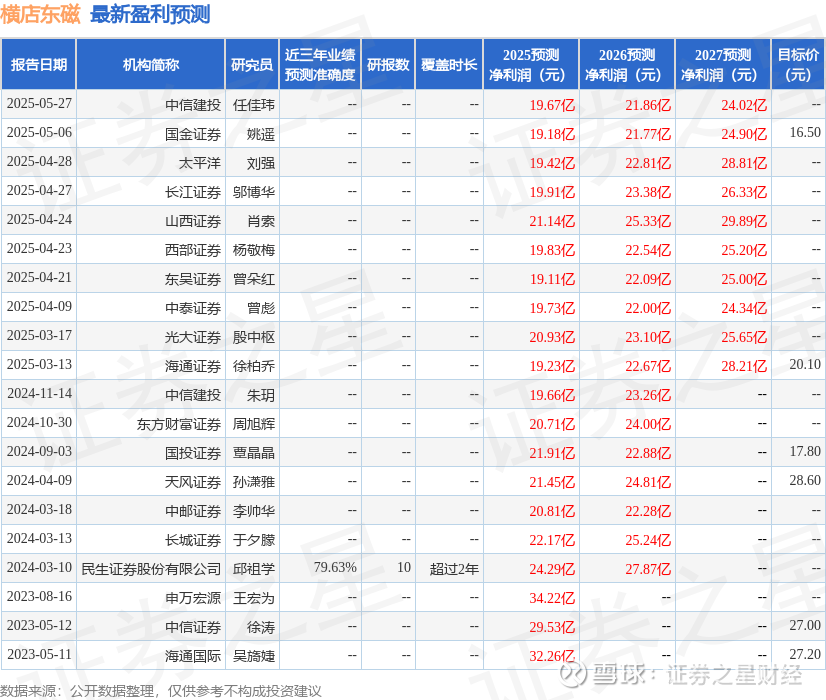This screenshot has width=826, height=700.
Task: Click the date 2024-11-14
Action: coord(39,393)
